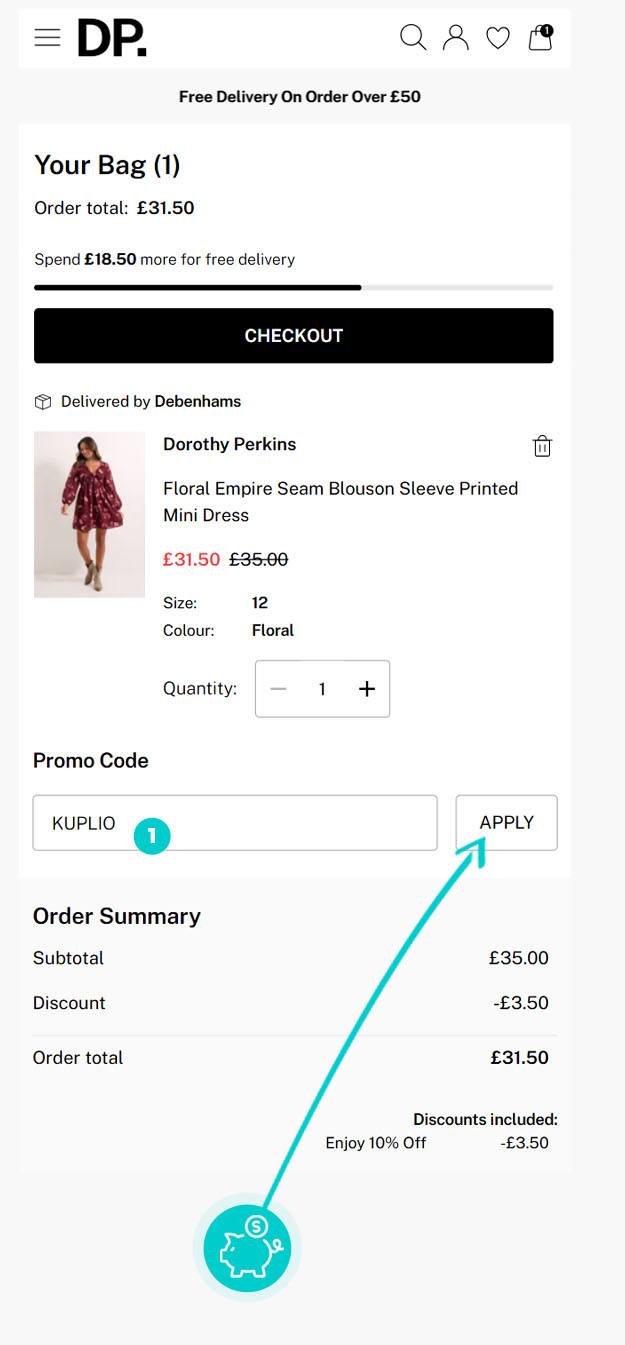Screen dimensions: 625x1345
Task: Click the CHECKOUT button
Action: tap(293, 336)
